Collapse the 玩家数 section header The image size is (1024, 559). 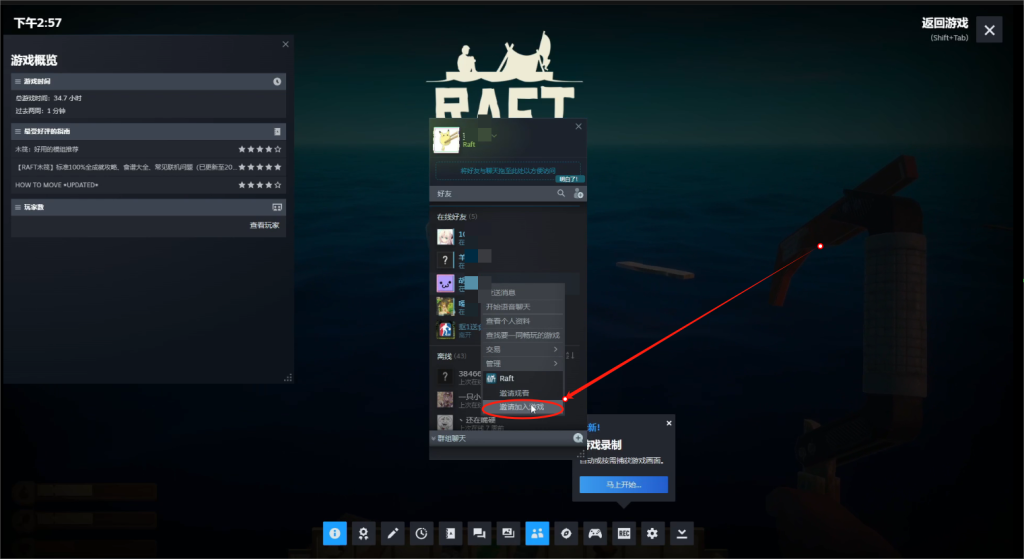[148, 207]
